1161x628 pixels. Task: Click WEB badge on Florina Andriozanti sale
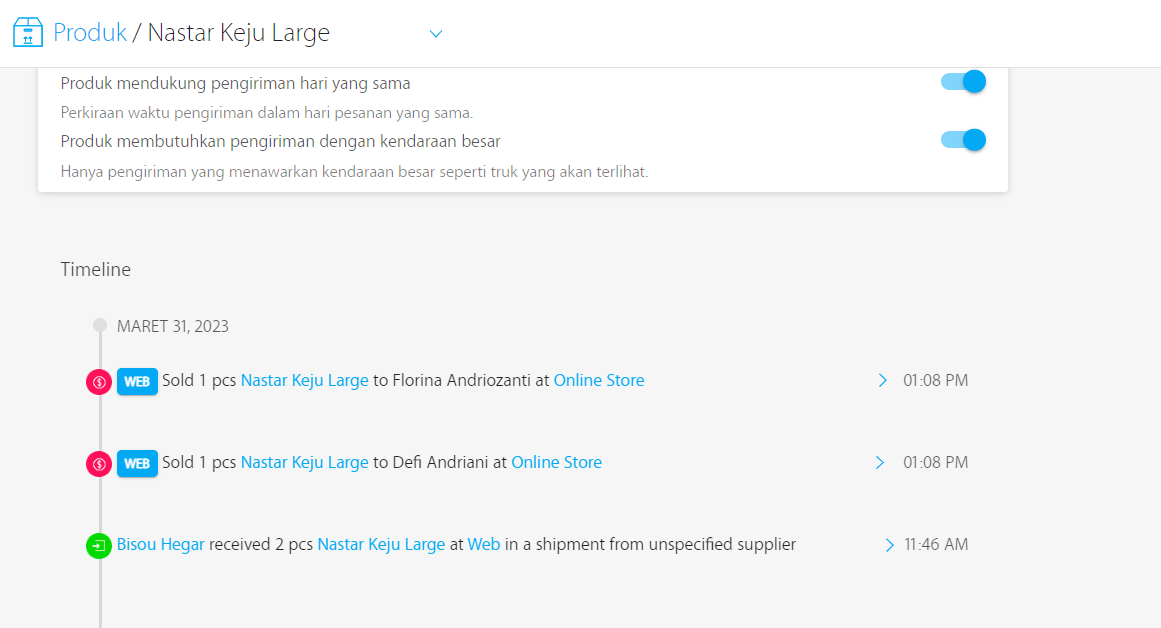click(137, 381)
